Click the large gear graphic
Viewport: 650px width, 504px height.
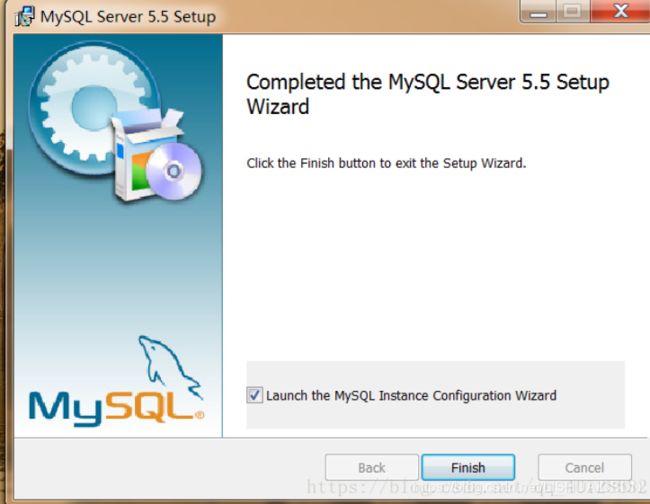point(89,108)
